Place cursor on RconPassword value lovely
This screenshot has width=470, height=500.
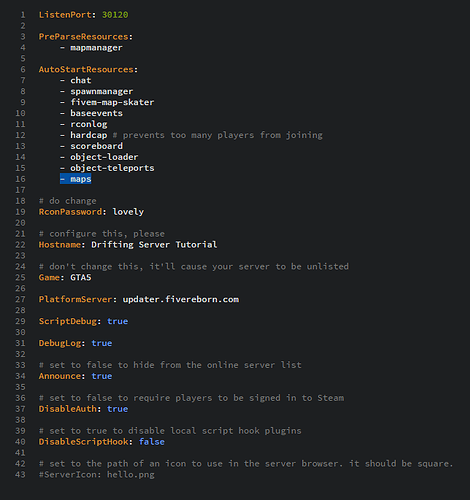tap(128, 212)
